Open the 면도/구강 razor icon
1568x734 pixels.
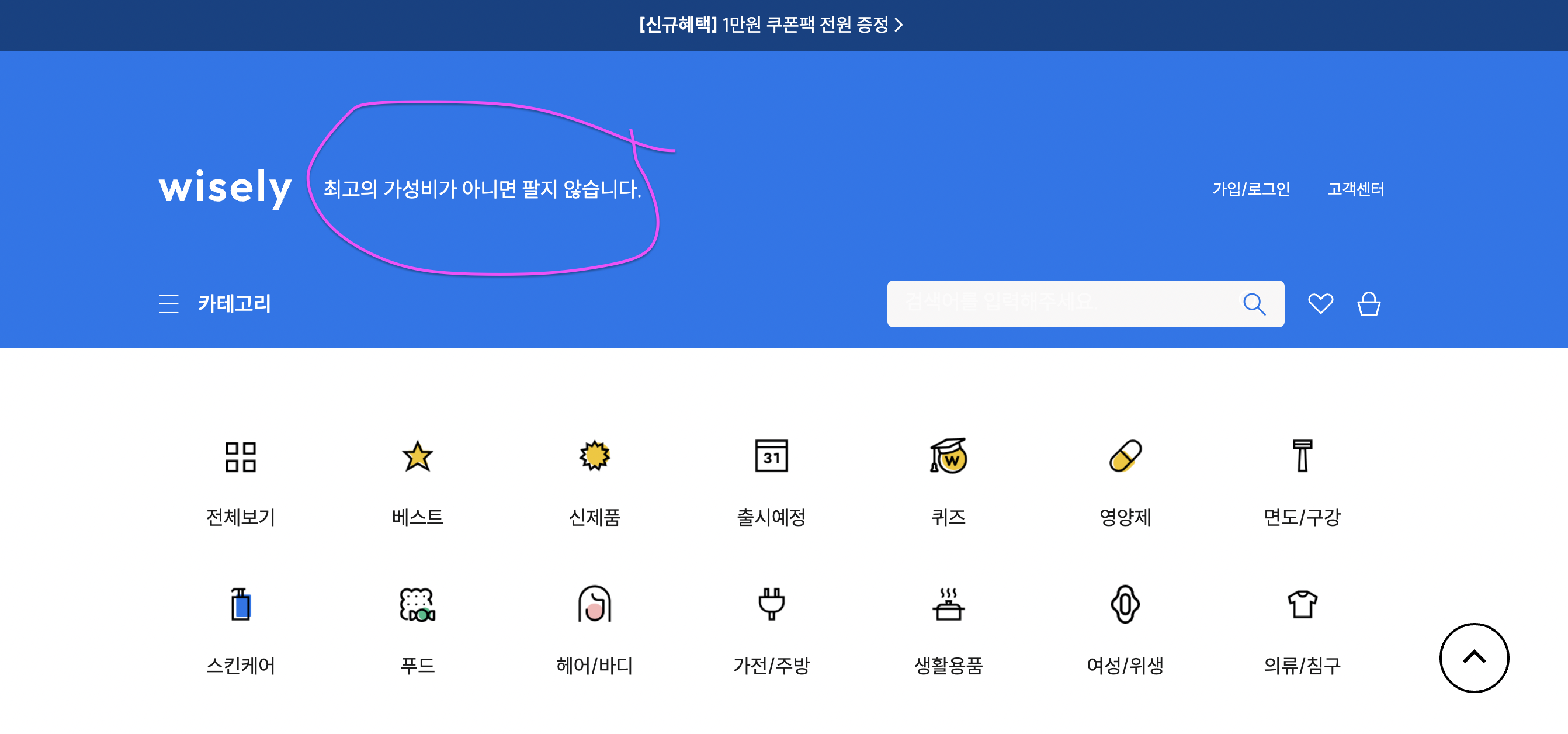pos(1302,456)
